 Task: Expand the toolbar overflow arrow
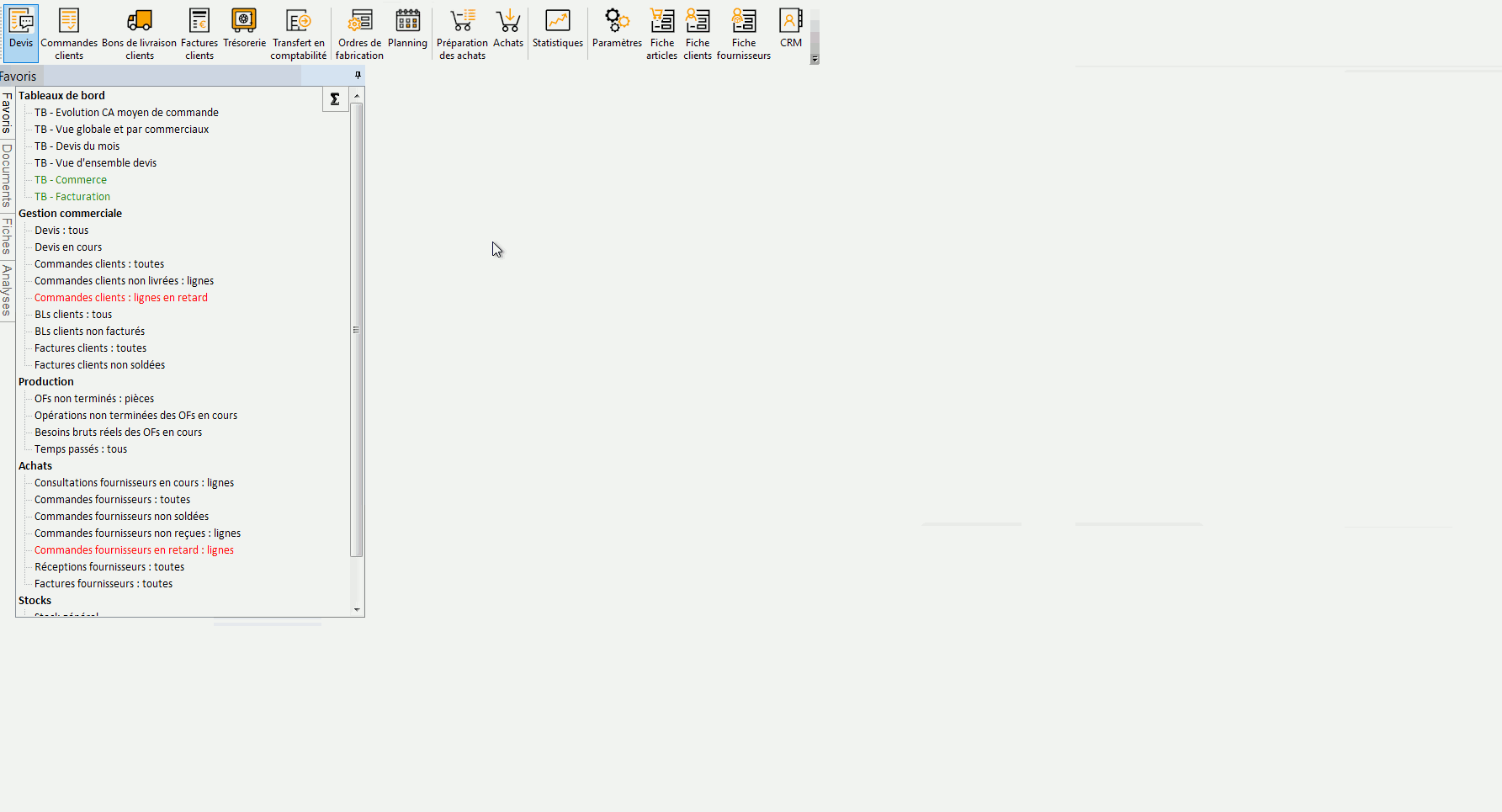[815, 60]
